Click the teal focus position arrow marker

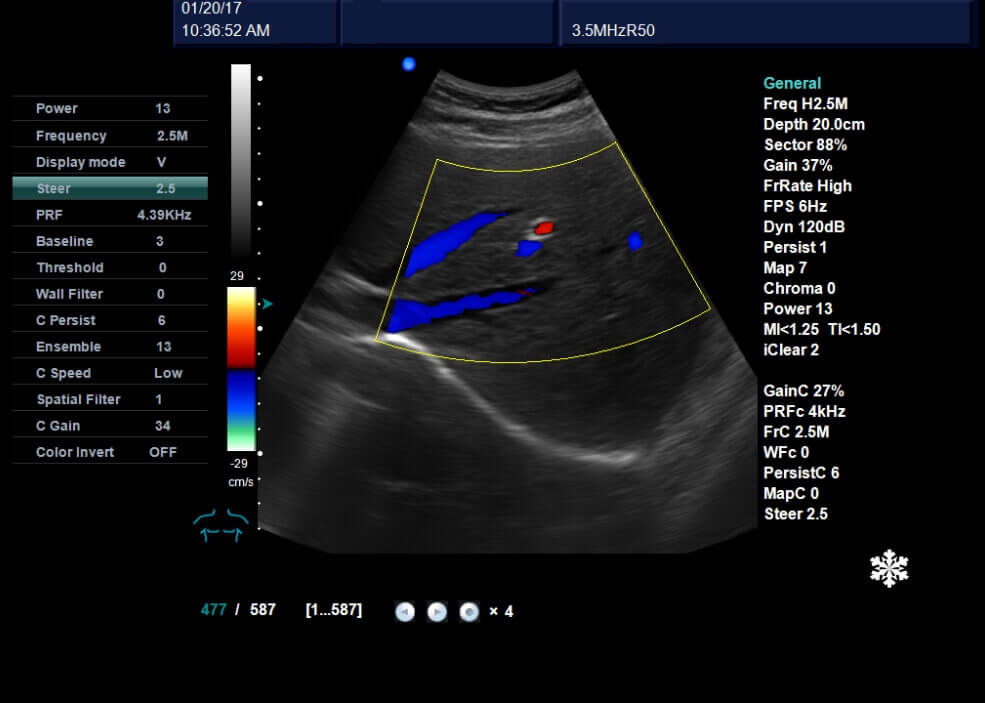(268, 304)
